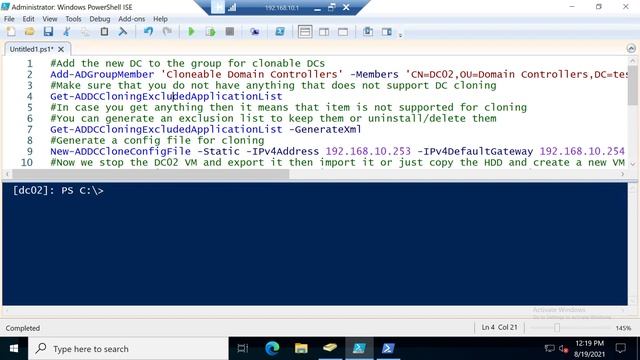Open the toolbar overflow options
Image resolution: width=640 pixels, height=360 pixels.
(400, 35)
